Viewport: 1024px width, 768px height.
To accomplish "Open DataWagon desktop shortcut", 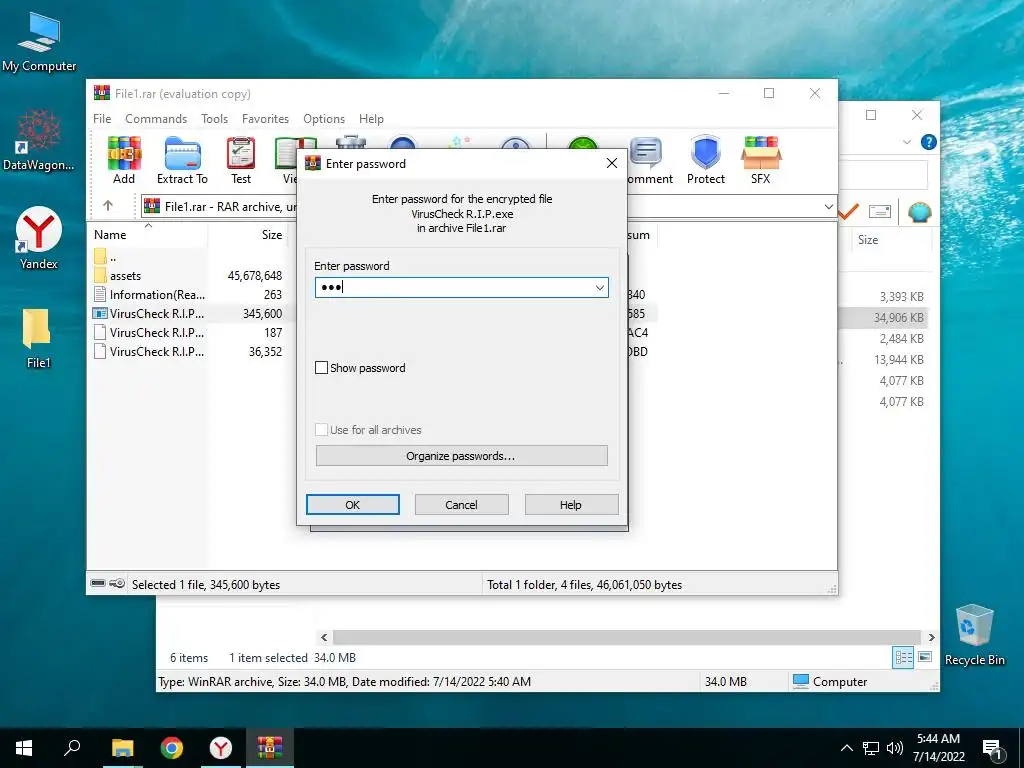I will [39, 140].
